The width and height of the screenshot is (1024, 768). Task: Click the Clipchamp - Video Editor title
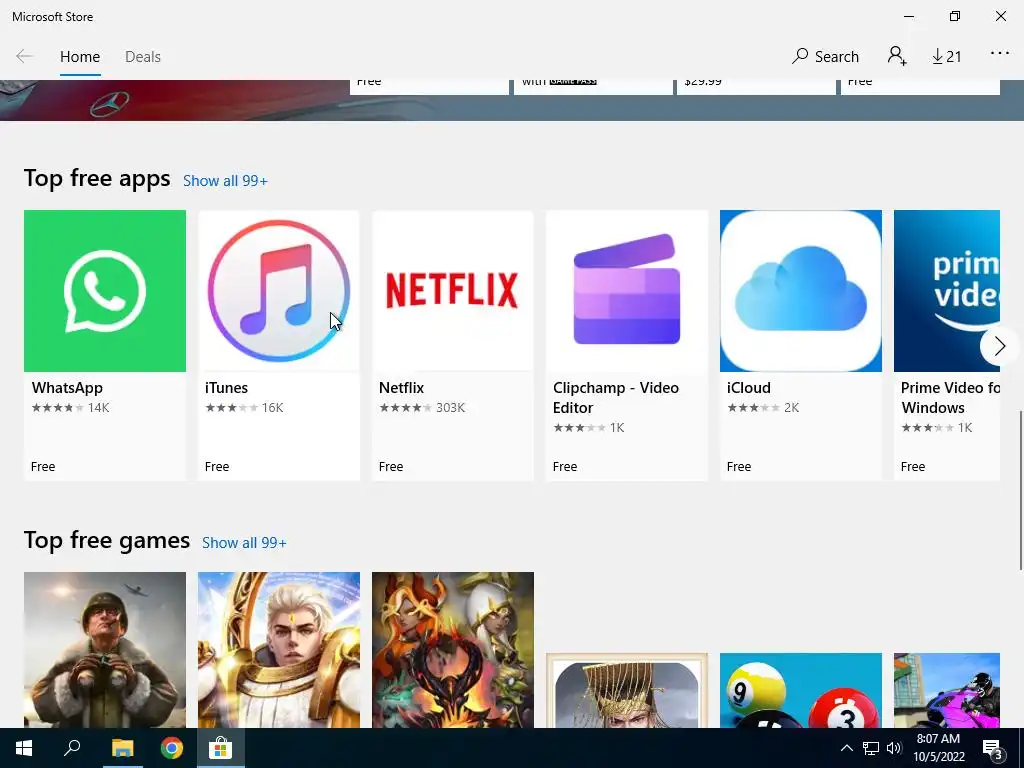(616, 398)
